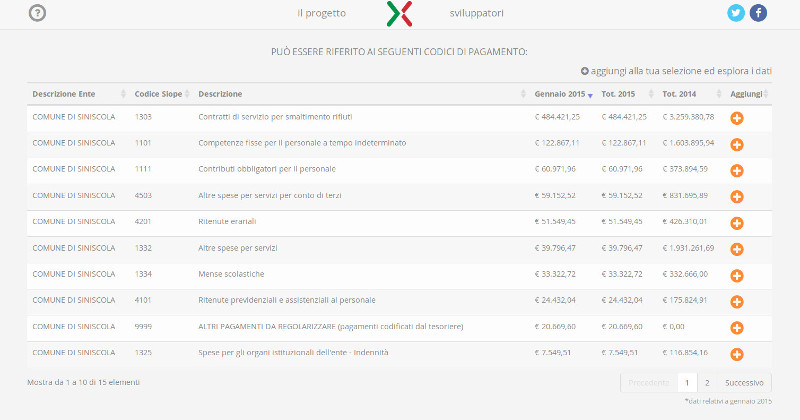Open the sviluppatori menu item

tap(477, 14)
